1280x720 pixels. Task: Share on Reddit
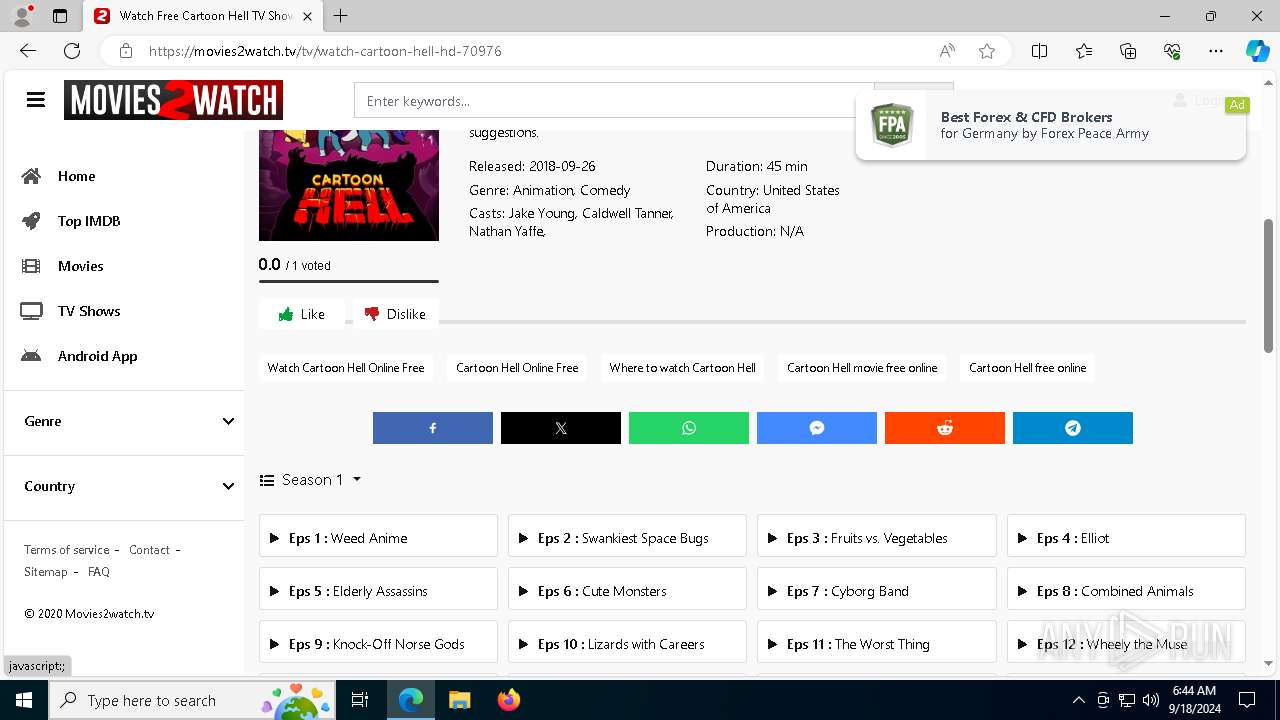pyautogui.click(x=945, y=428)
